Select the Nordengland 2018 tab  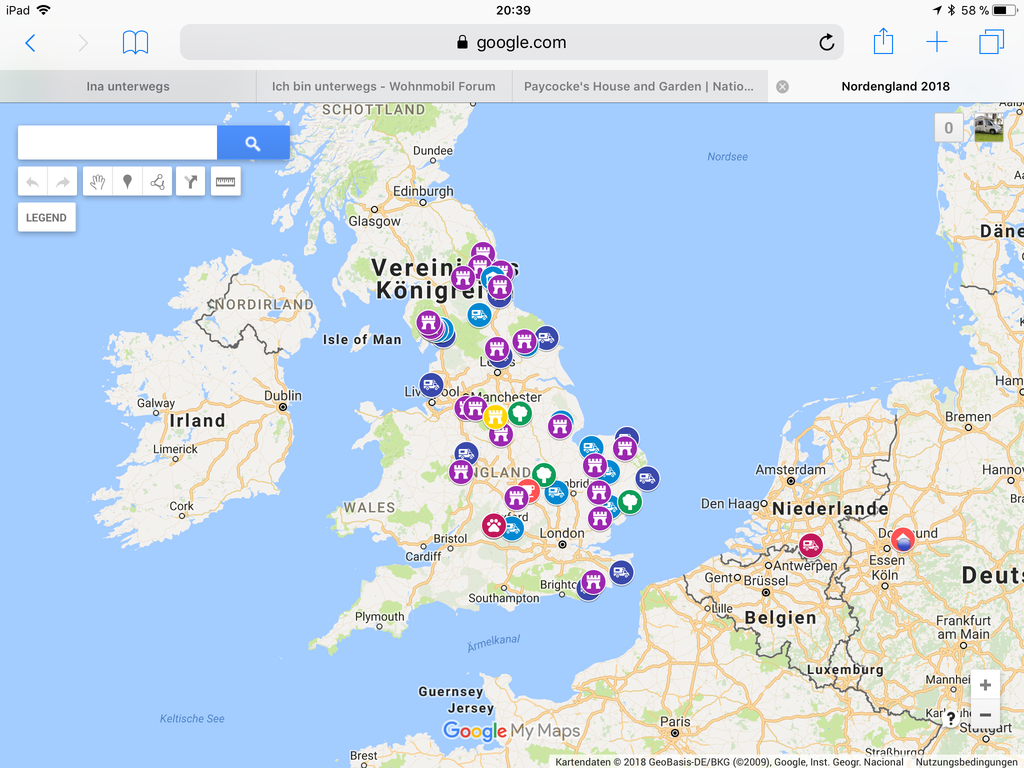tap(895, 86)
